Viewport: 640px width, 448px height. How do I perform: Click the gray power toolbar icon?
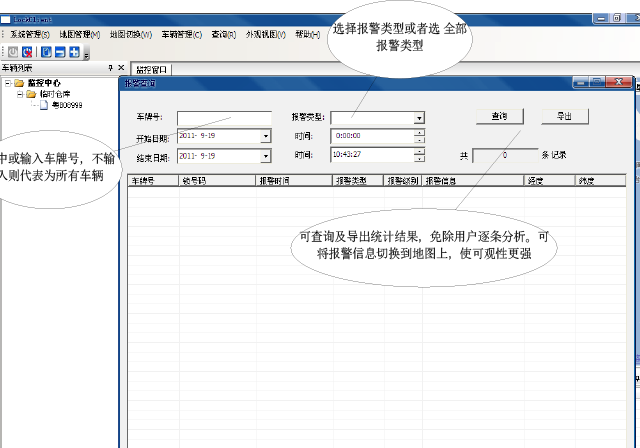pos(13,52)
